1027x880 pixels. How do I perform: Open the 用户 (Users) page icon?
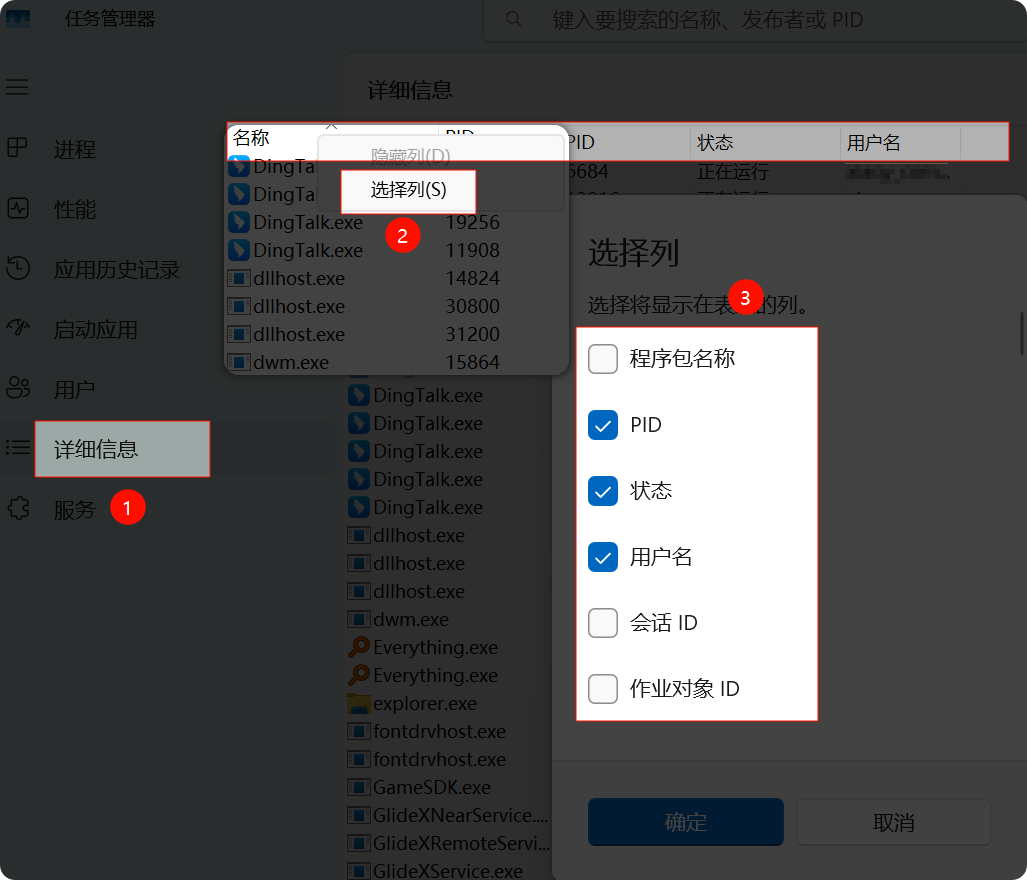(18, 389)
